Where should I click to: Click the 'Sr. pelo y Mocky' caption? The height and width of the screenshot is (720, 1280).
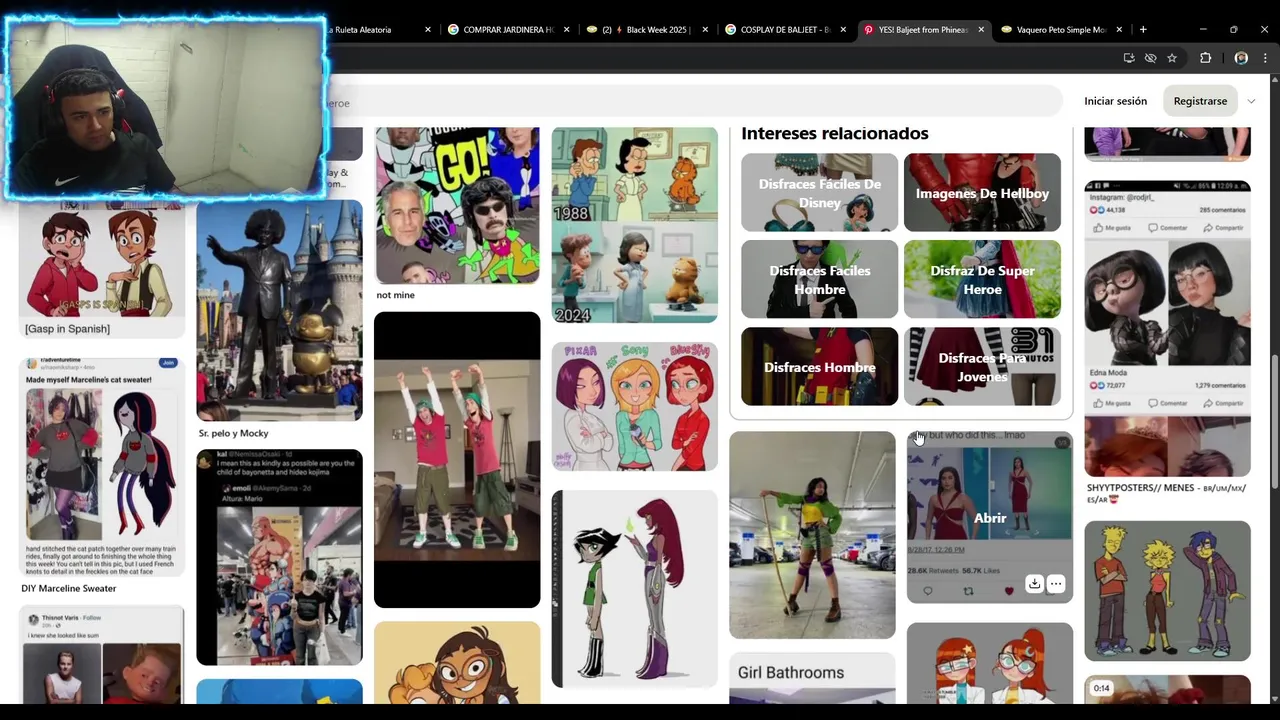pyautogui.click(x=233, y=433)
